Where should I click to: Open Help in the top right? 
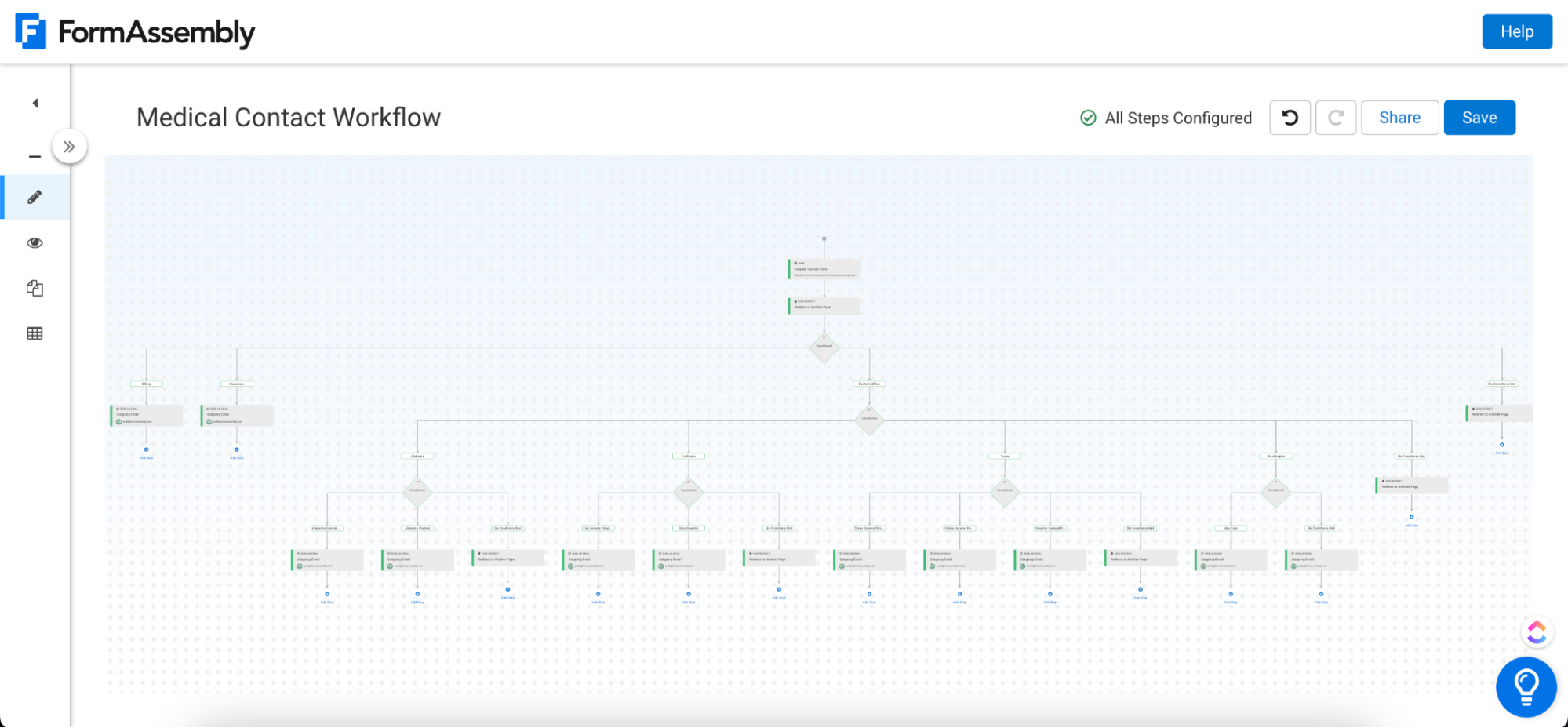(1516, 31)
